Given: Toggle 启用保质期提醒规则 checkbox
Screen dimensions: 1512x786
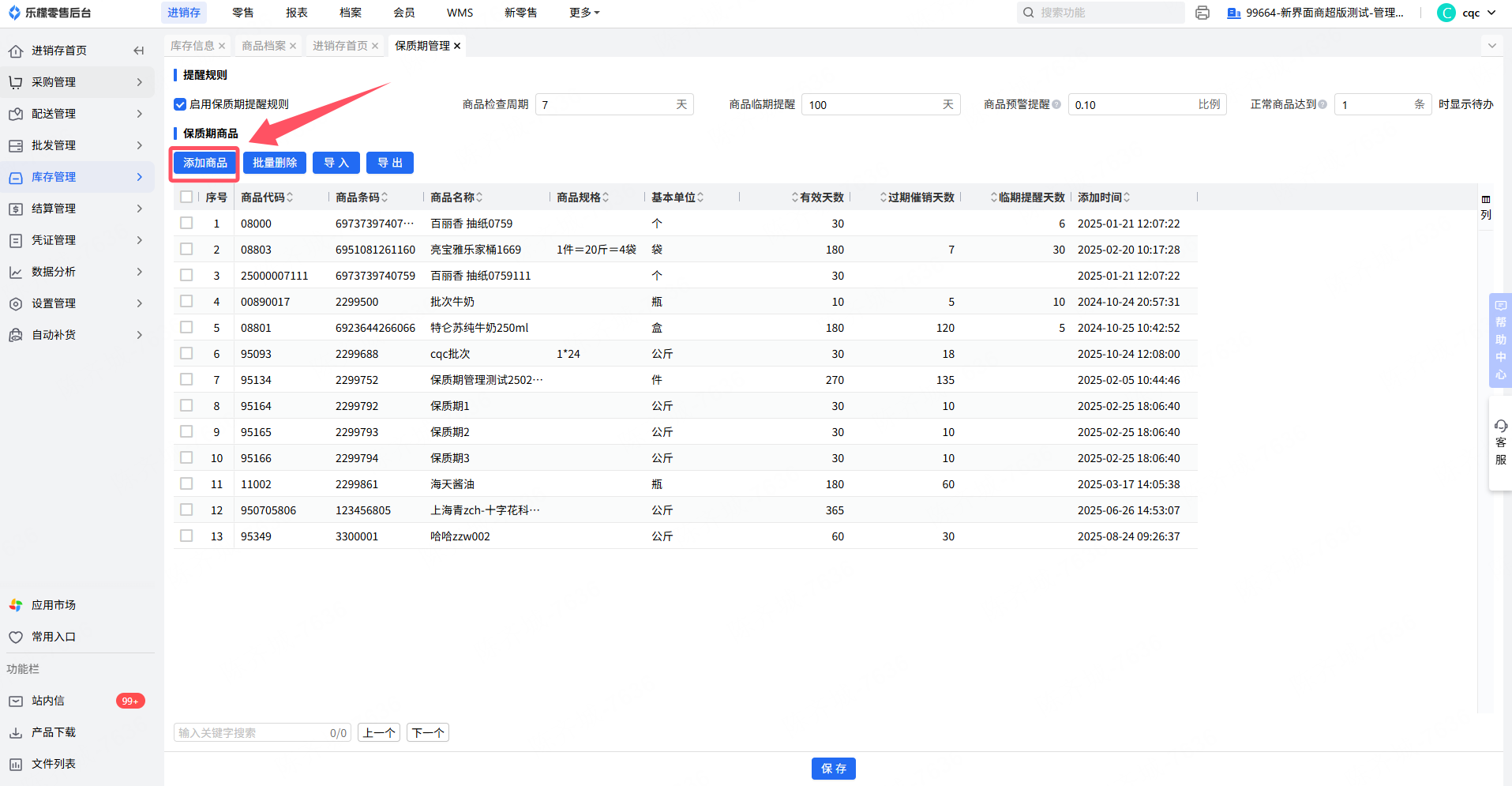Looking at the screenshot, I should click(x=180, y=104).
